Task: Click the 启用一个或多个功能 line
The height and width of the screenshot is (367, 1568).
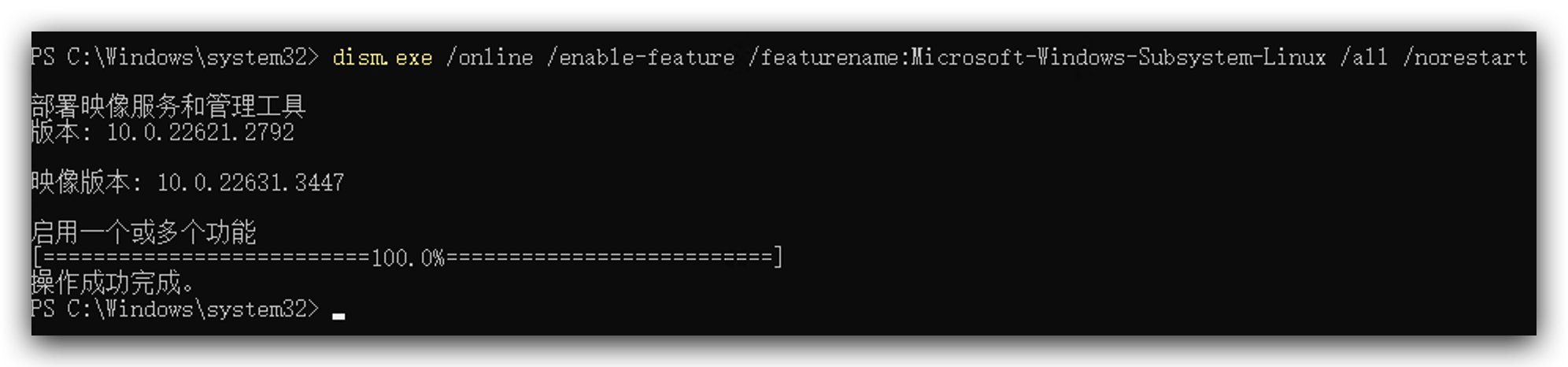Action: (x=143, y=232)
